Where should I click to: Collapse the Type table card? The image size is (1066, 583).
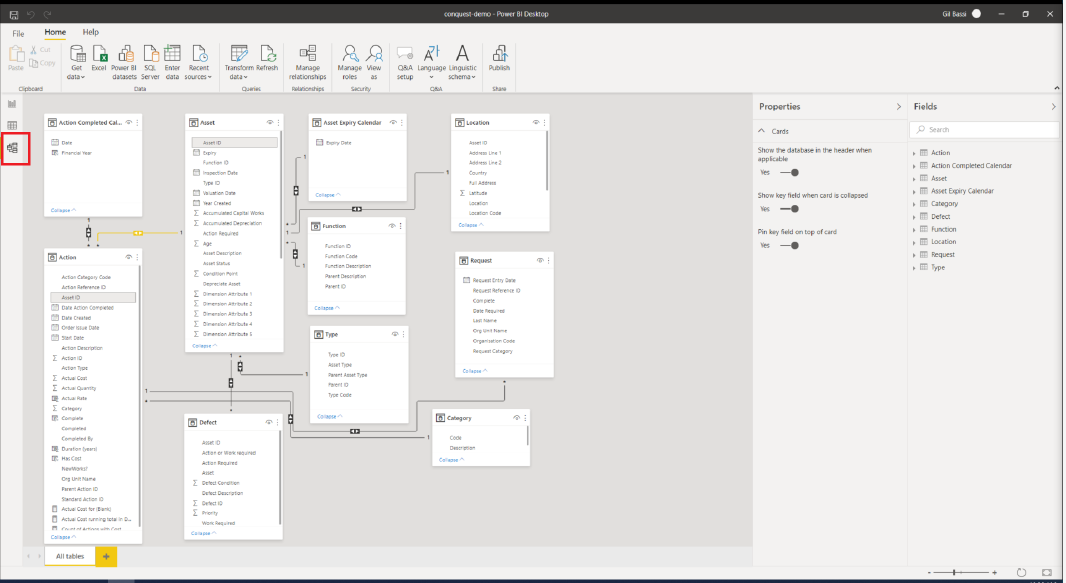[x=330, y=417]
